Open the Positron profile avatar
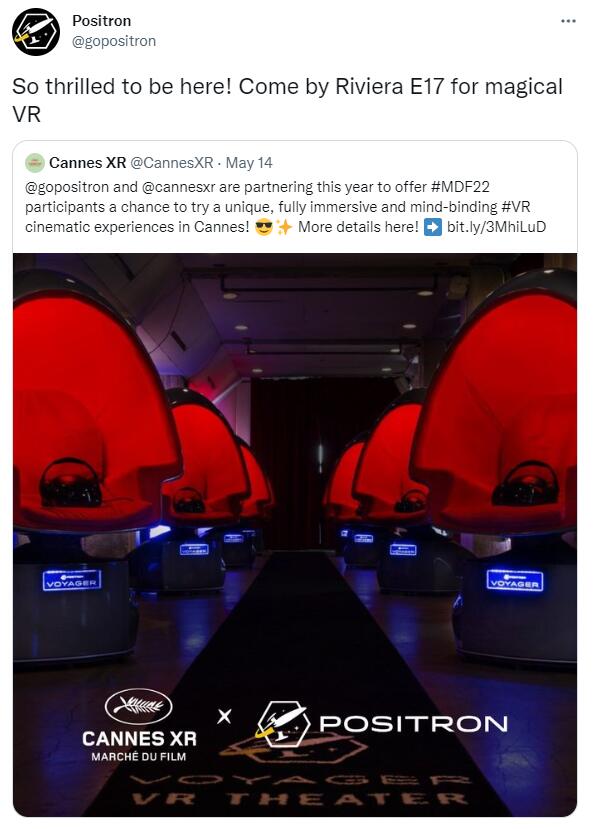 point(36,32)
